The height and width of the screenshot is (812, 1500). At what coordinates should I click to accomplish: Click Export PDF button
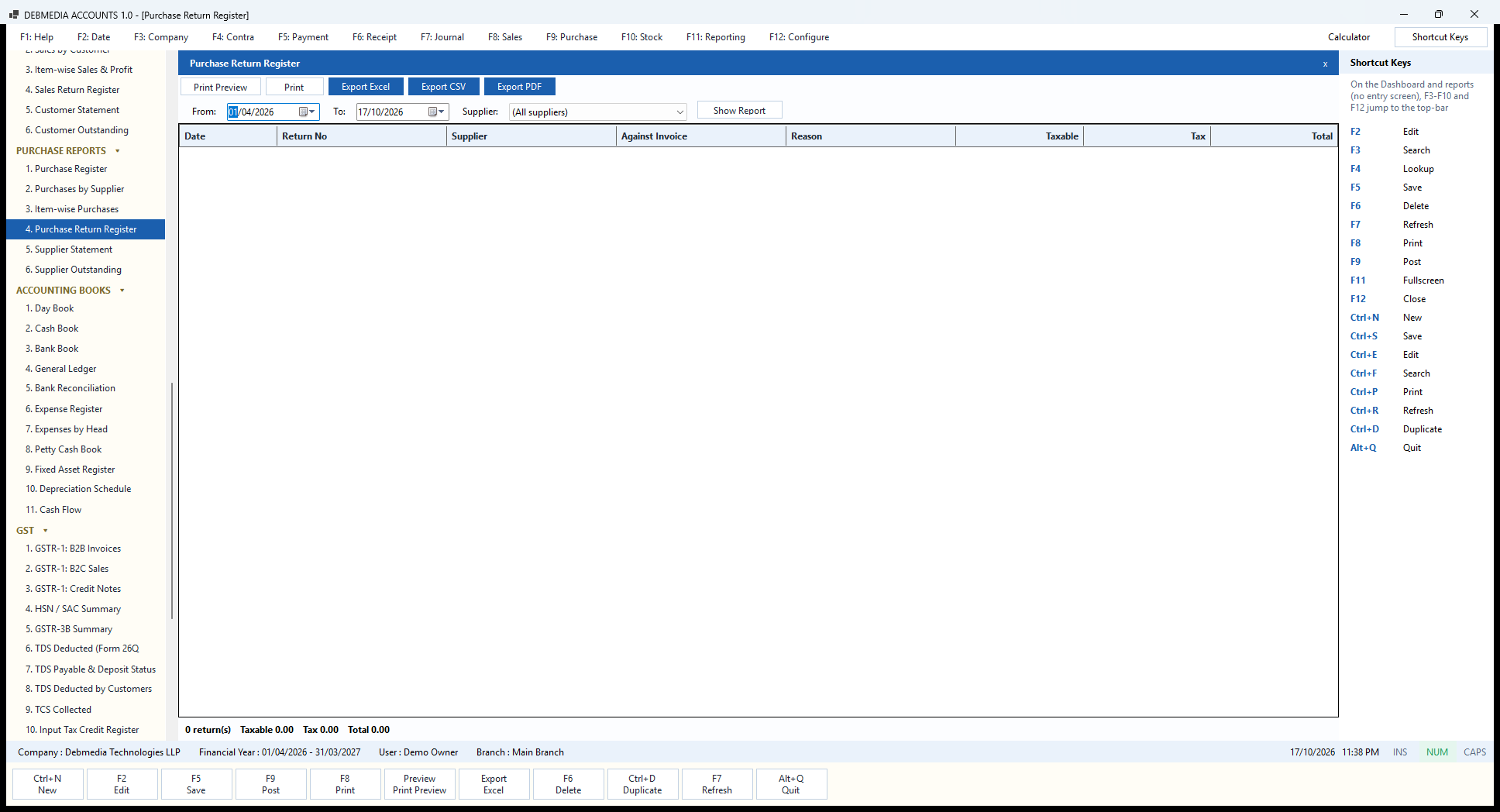(520, 87)
